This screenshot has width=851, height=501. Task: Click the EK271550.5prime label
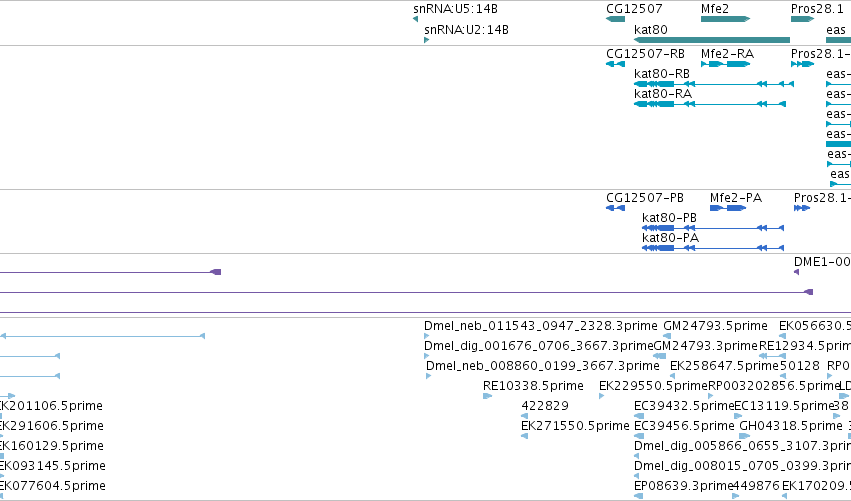(x=575, y=426)
